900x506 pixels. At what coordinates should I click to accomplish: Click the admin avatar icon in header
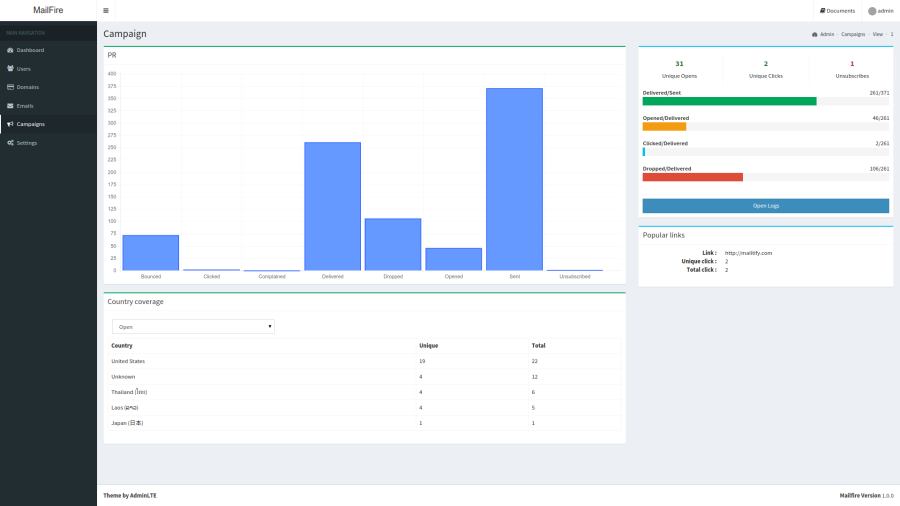(872, 11)
